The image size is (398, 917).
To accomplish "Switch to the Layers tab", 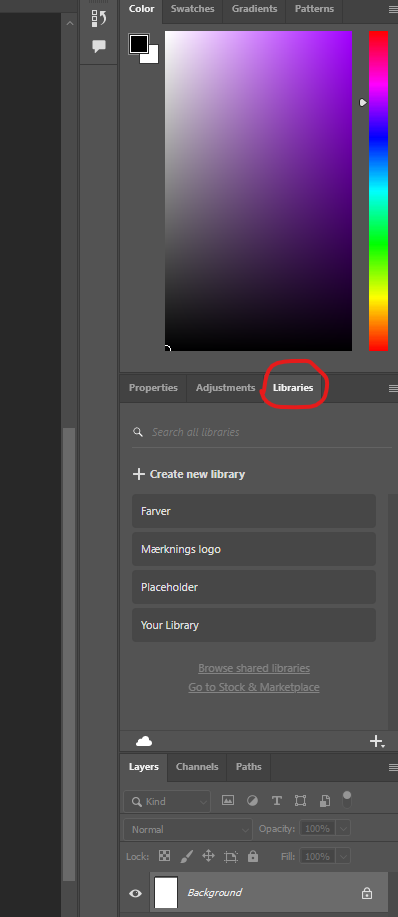I will (x=144, y=767).
